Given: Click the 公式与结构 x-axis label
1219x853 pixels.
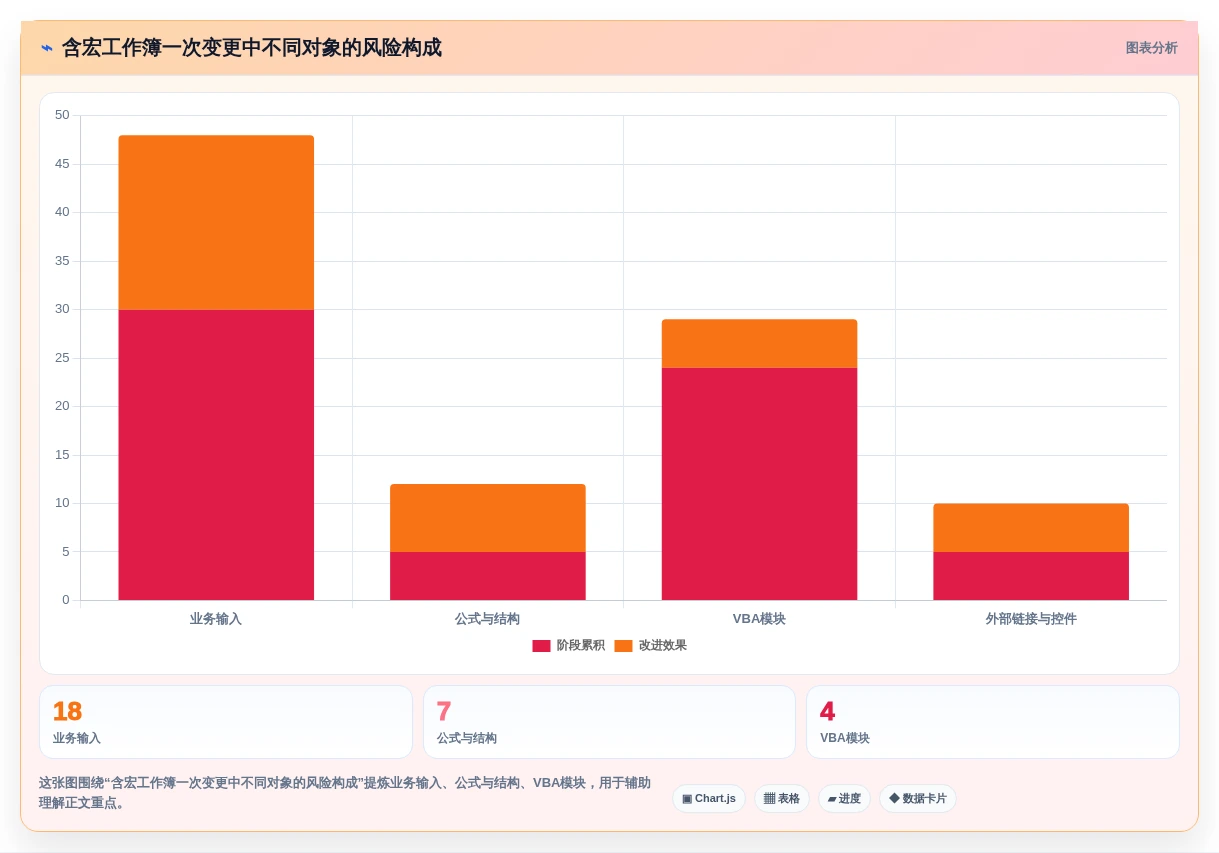Looking at the screenshot, I should click(488, 619).
